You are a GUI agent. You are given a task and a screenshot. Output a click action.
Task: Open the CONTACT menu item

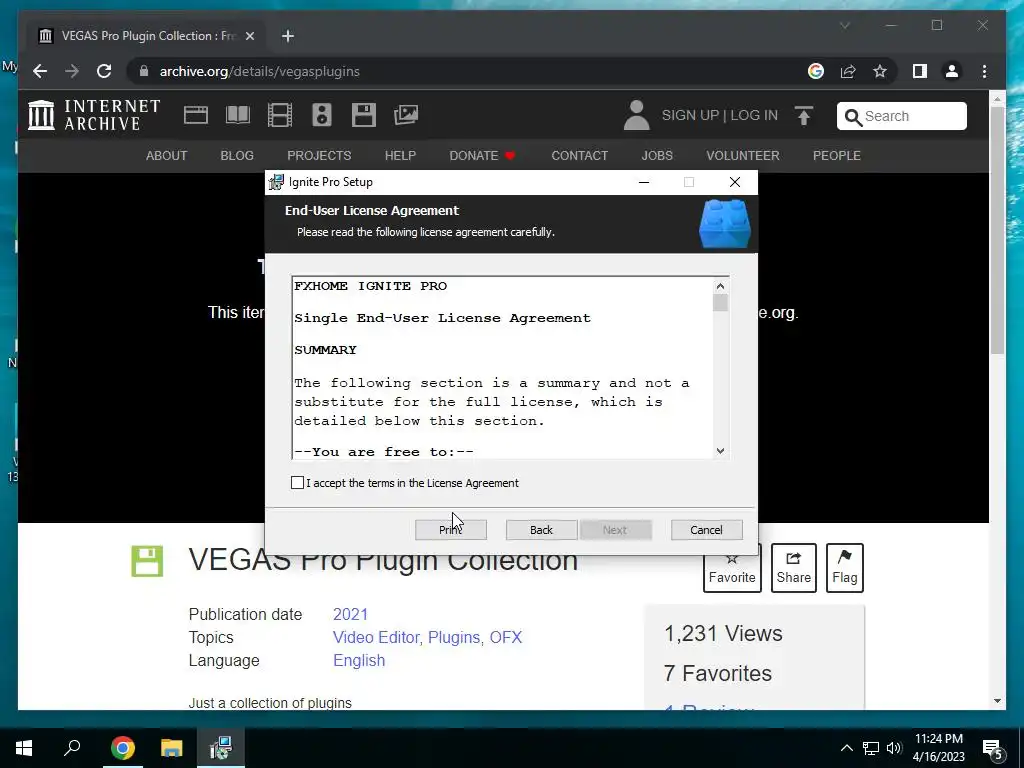click(x=579, y=155)
